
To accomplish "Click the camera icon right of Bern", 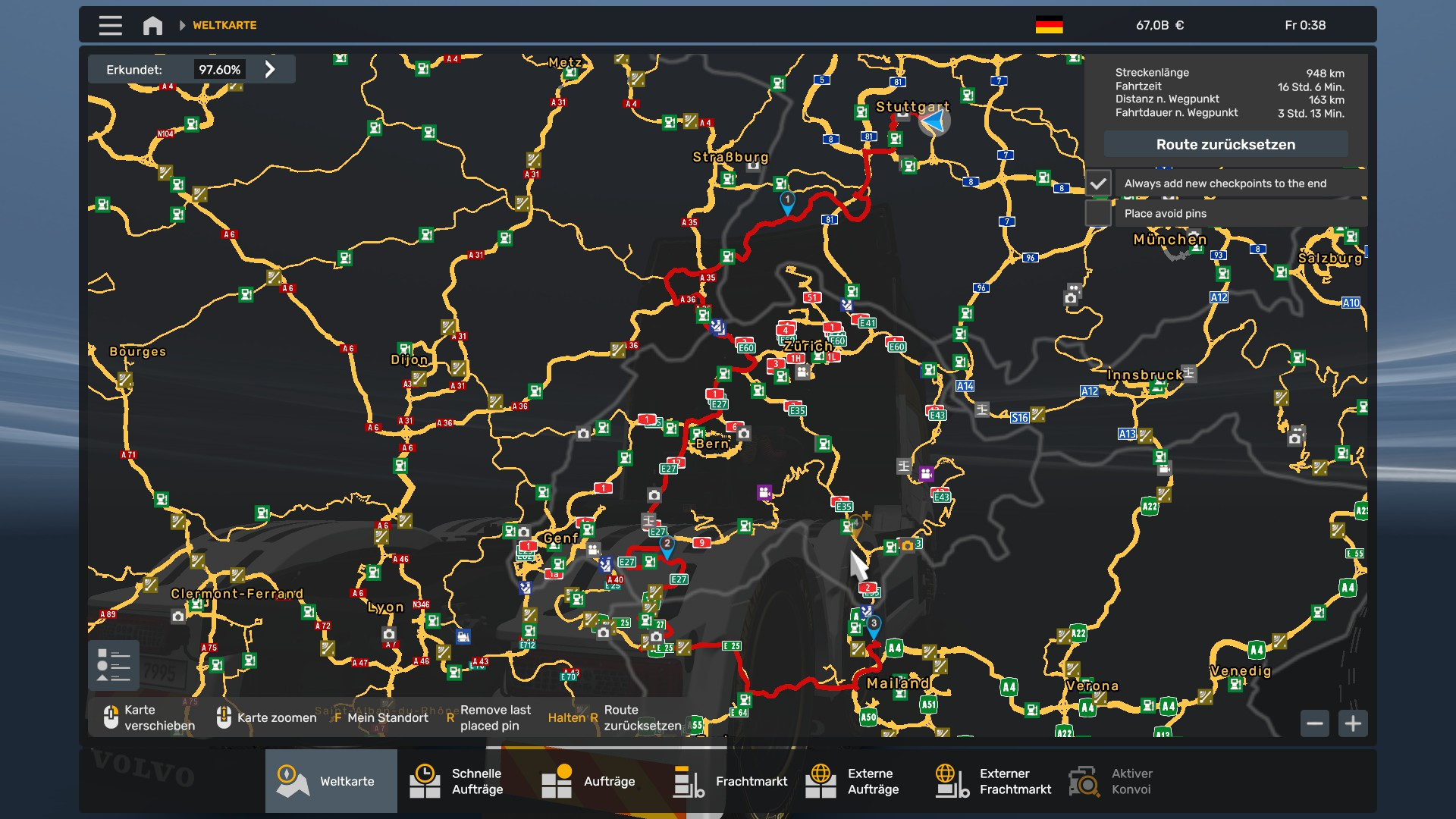I will (x=744, y=434).
